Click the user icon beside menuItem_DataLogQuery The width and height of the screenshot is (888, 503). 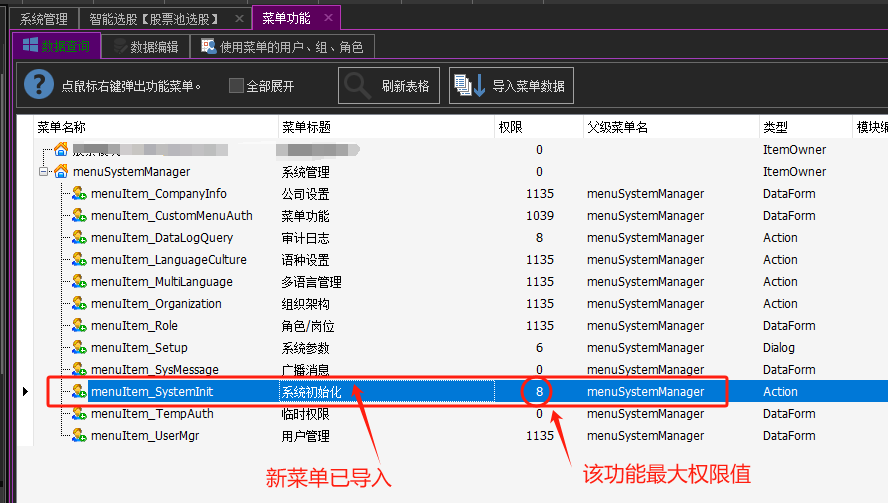79,237
